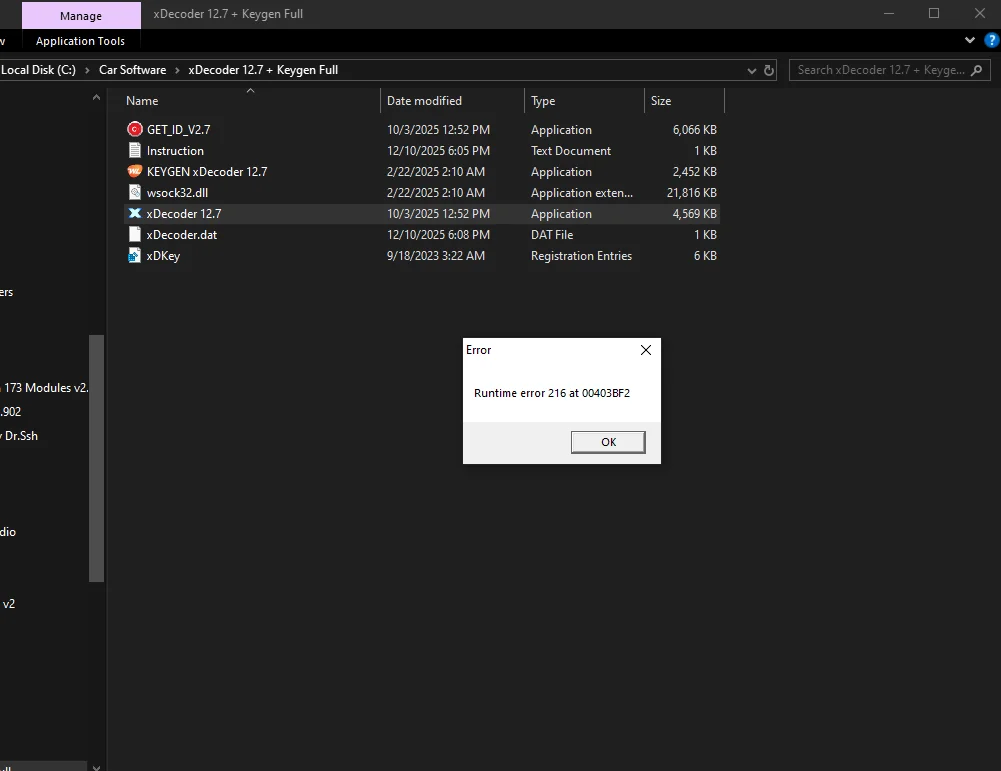Select the xDecoder.dat DAT file icon
This screenshot has width=1001, height=771.
click(x=134, y=234)
